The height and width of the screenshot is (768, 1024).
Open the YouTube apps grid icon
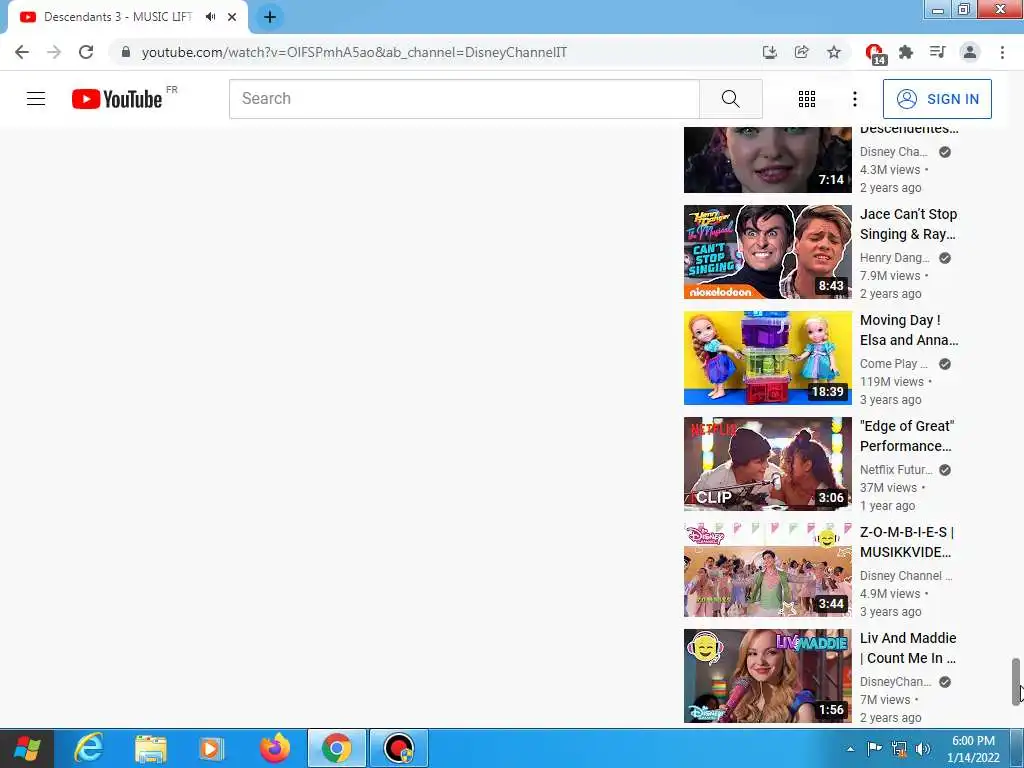(x=807, y=99)
